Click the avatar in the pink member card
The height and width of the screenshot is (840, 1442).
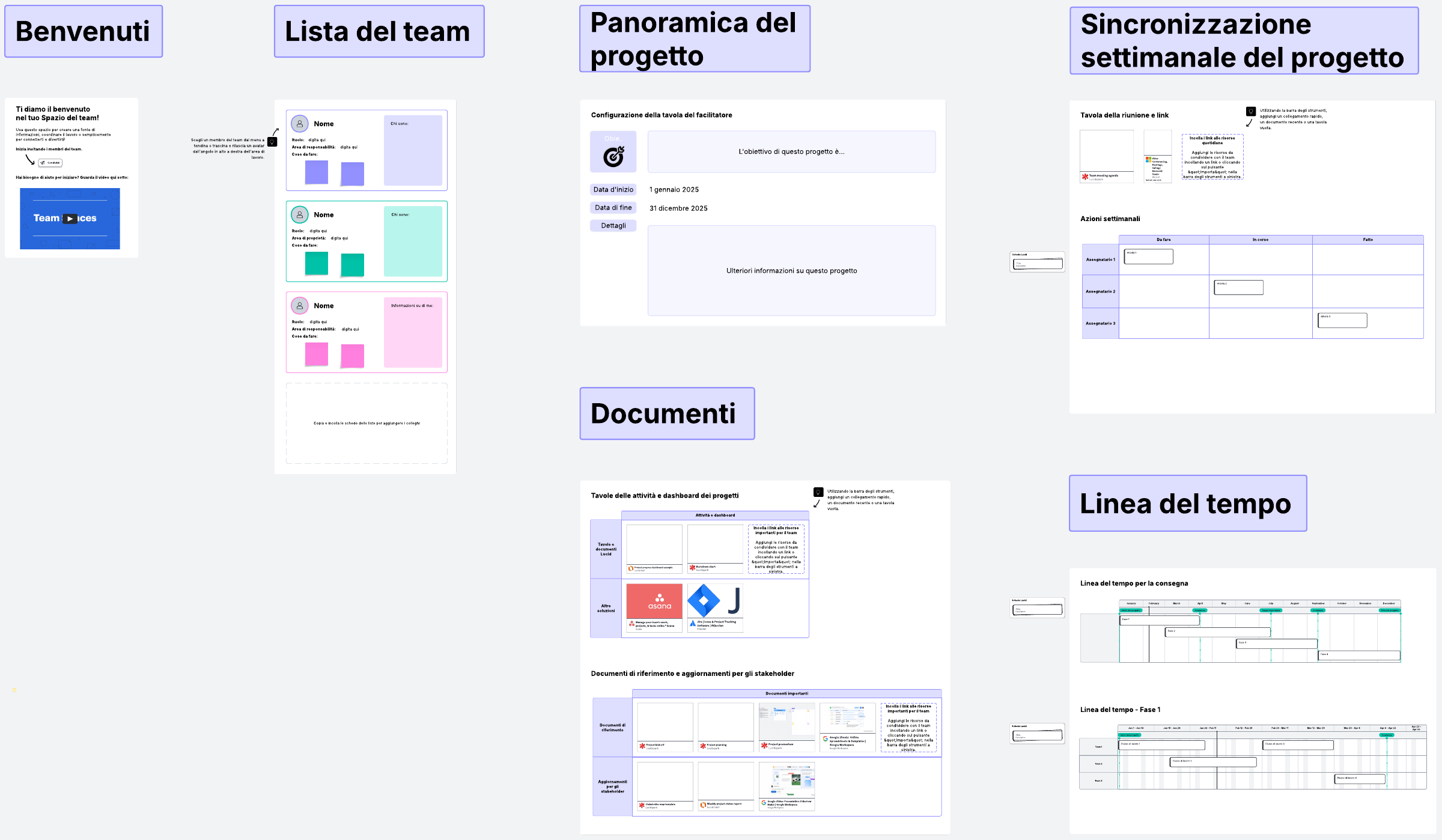(299, 306)
